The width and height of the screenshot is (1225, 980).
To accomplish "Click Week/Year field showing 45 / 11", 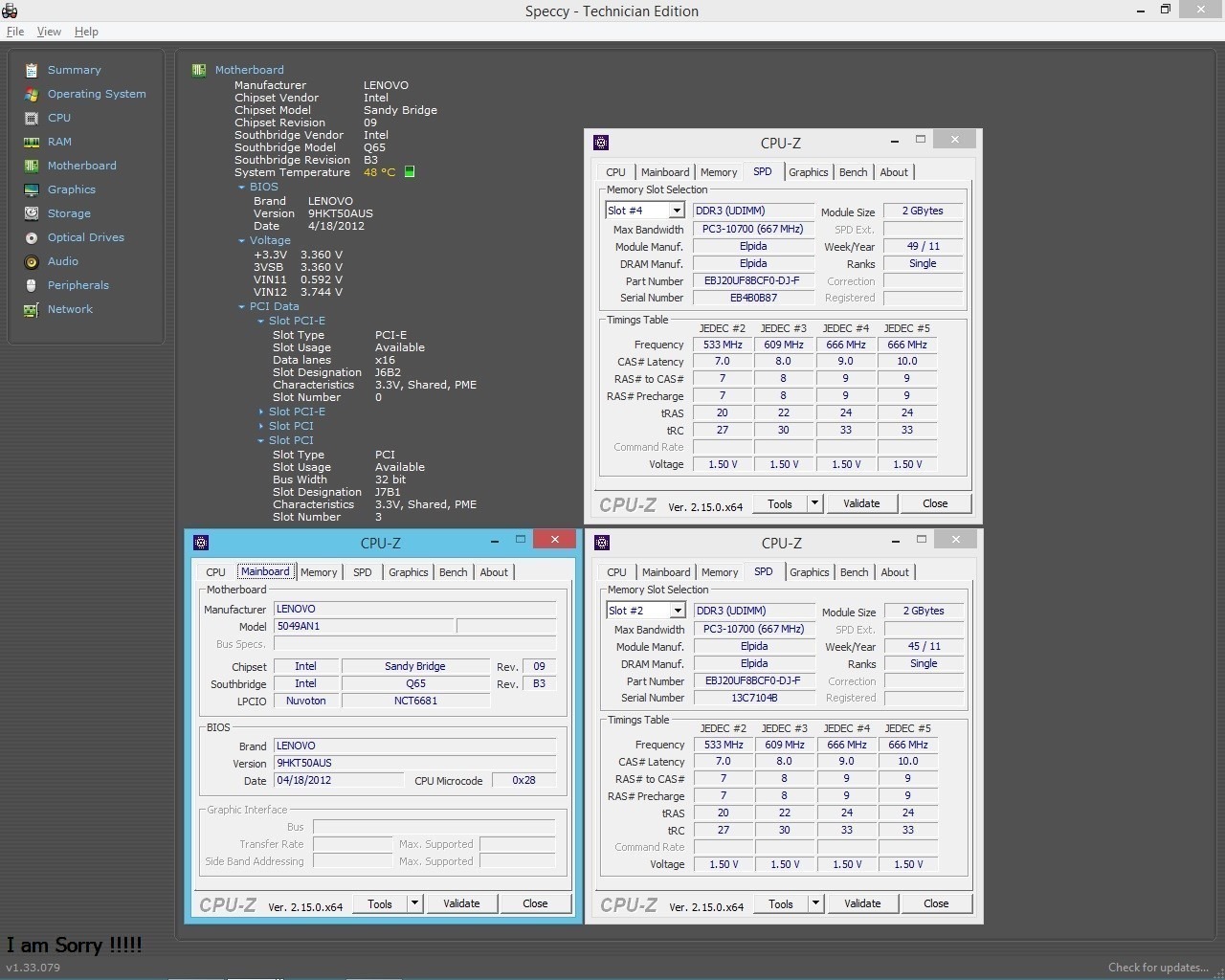I will 924,646.
